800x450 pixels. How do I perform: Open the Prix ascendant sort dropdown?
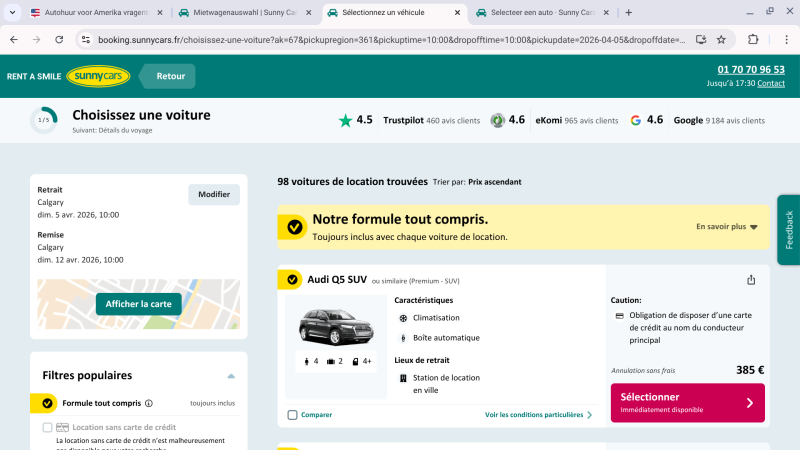[494, 182]
